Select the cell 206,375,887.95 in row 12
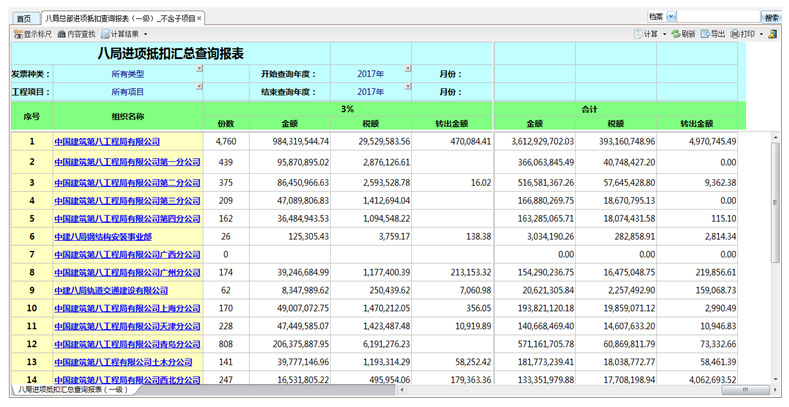The width and height of the screenshot is (789, 407). pos(290,344)
